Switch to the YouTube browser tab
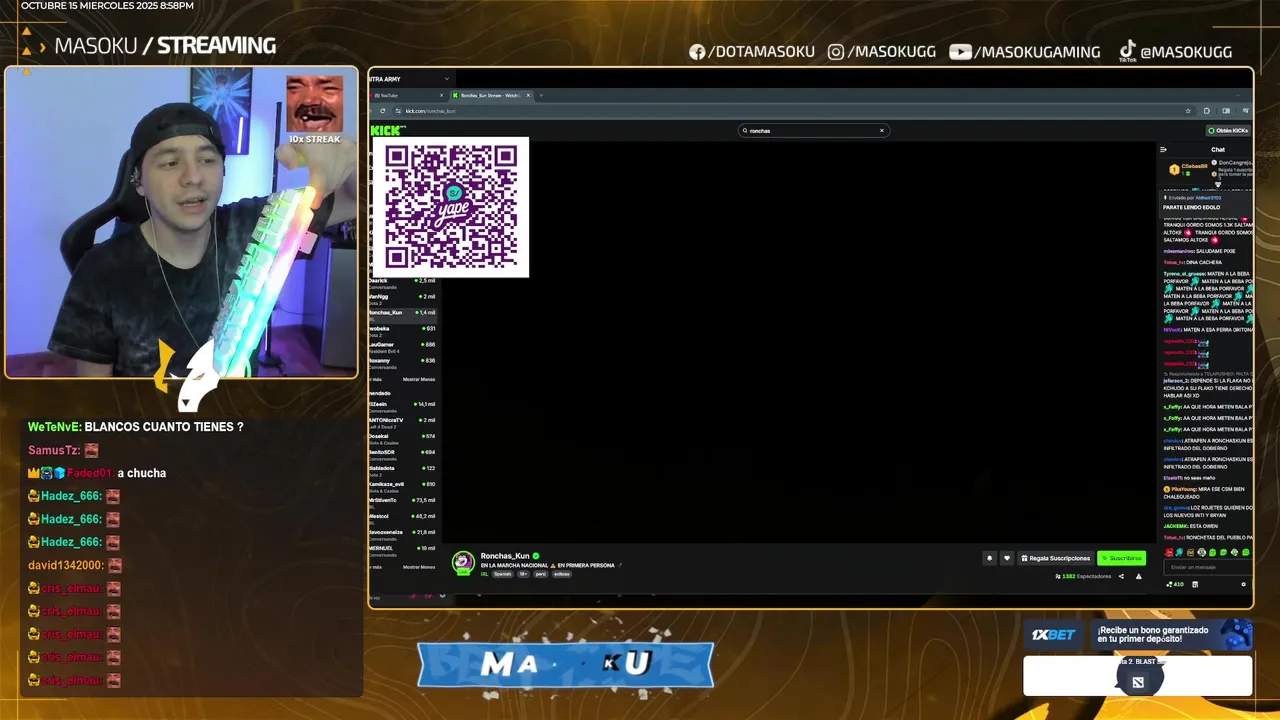 point(405,95)
